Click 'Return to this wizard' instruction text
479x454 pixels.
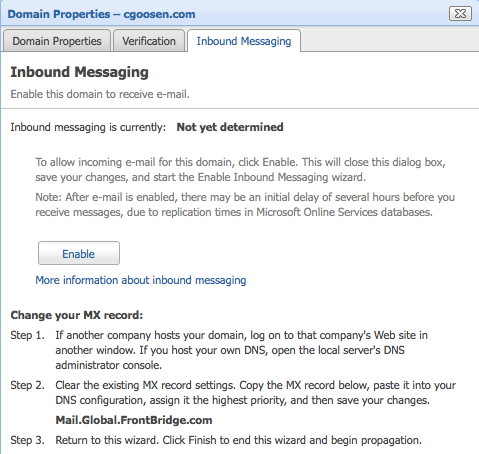[238, 440]
